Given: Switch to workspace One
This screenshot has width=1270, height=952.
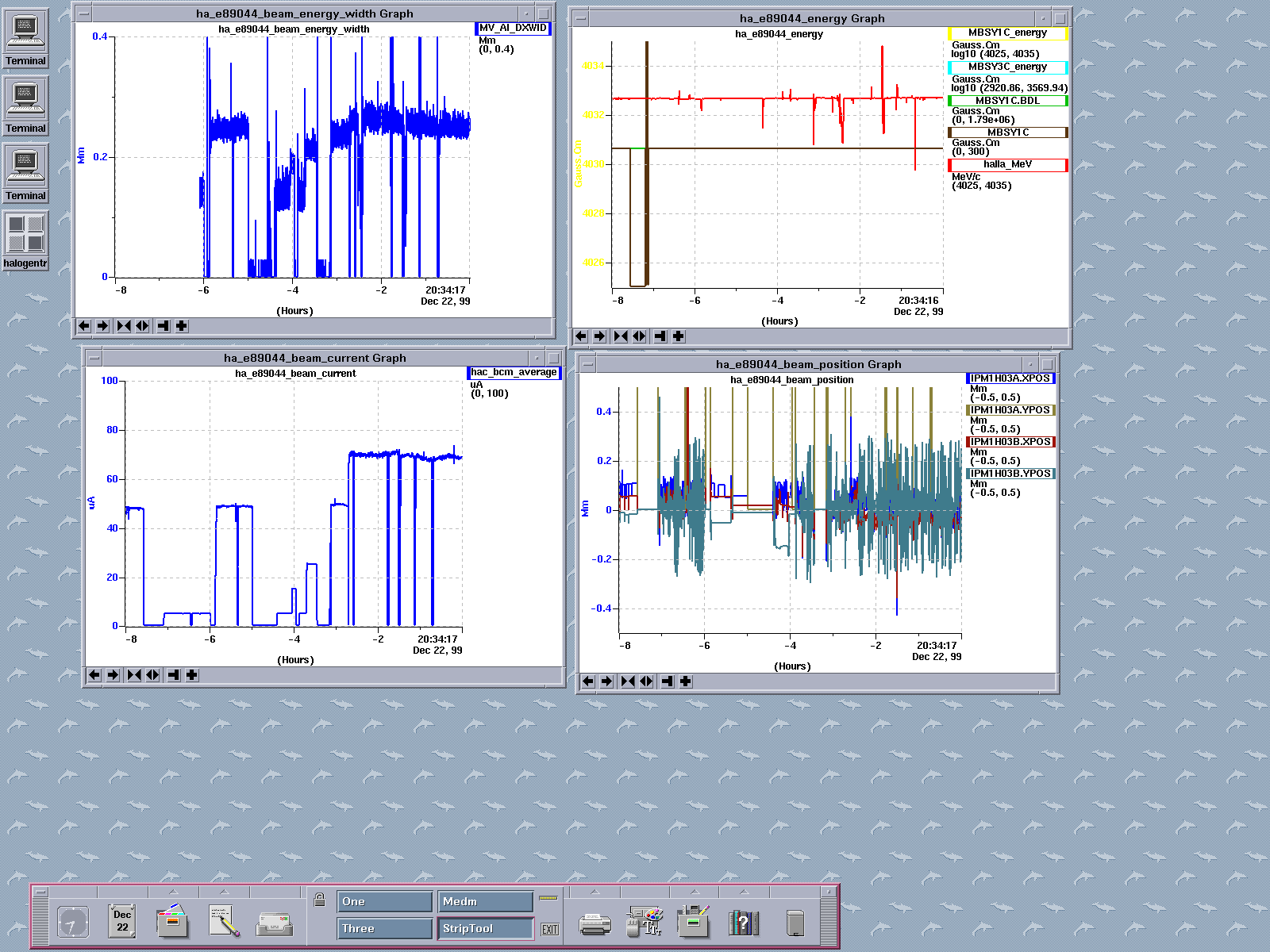Looking at the screenshot, I should pyautogui.click(x=385, y=902).
